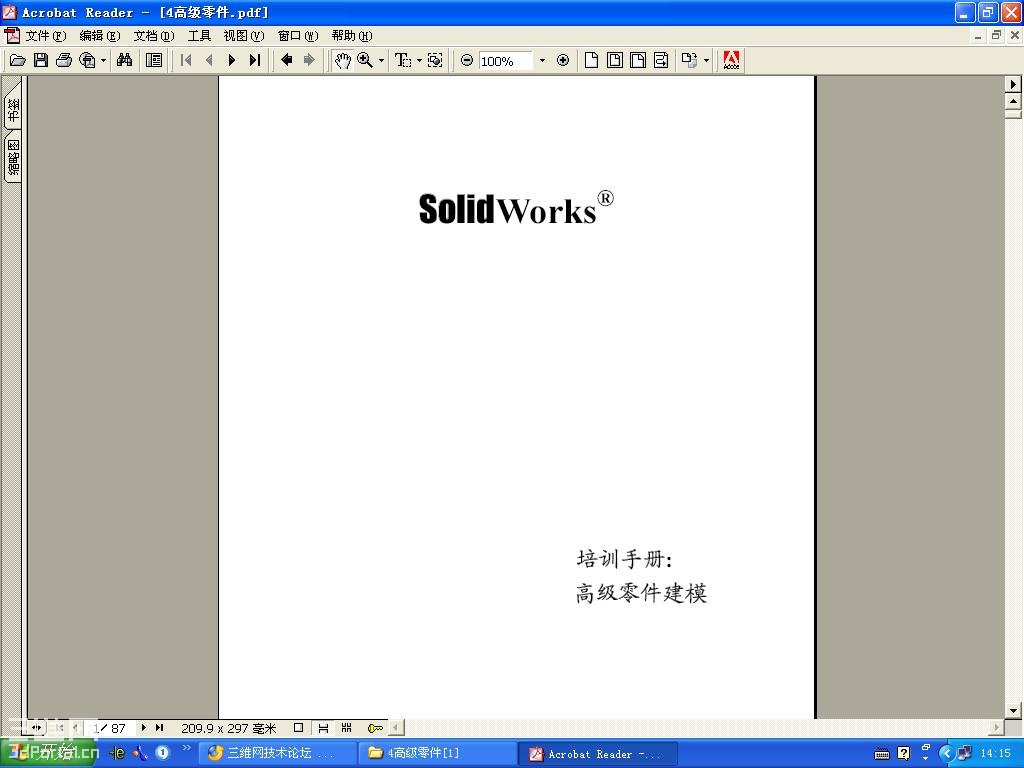
Task: Click the Start button on taskbar
Action: 49,753
